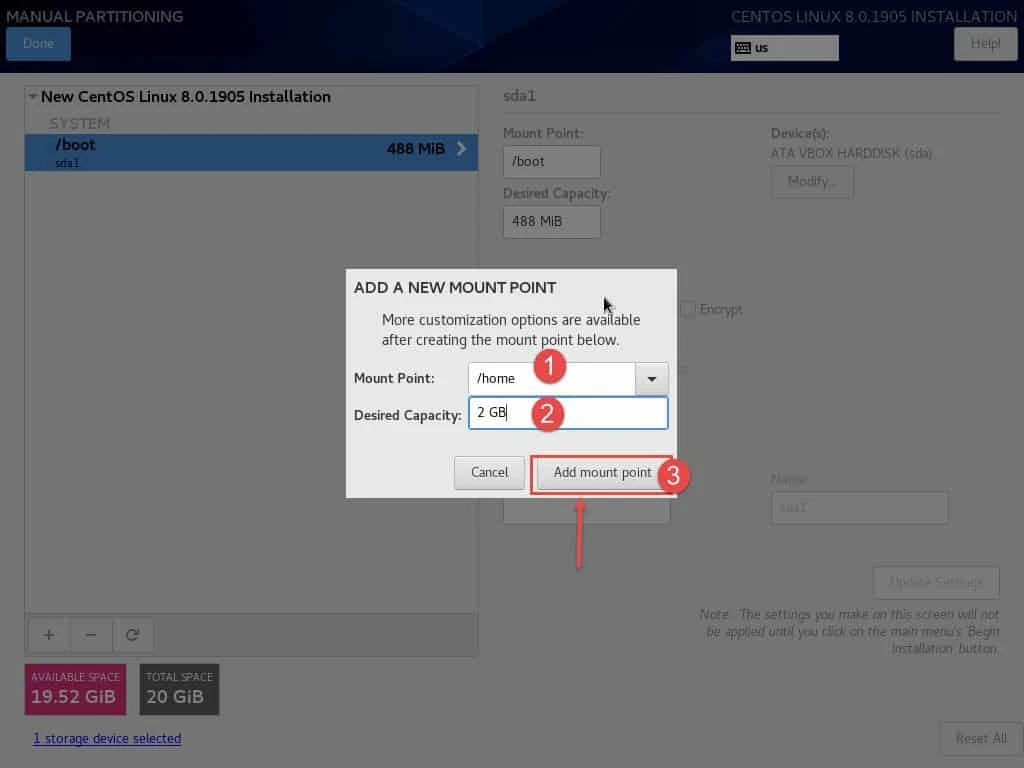Image resolution: width=1024 pixels, height=768 pixels.
Task: Click the keyboard layout icon beside 'us'
Action: (741, 47)
